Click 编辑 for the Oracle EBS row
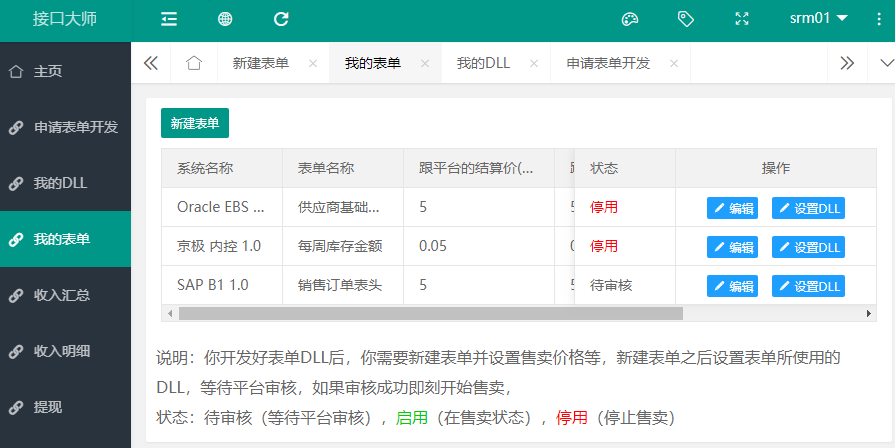Image resolution: width=895 pixels, height=448 pixels. coord(732,208)
